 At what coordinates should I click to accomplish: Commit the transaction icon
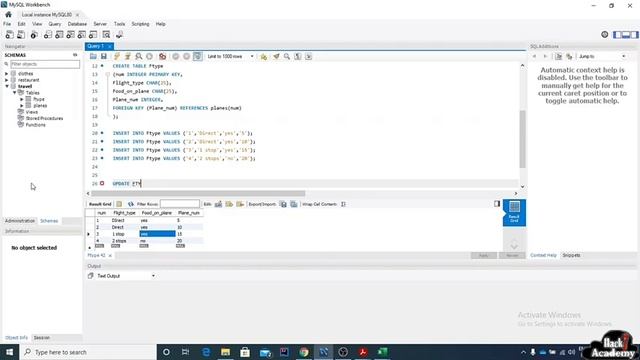click(x=176, y=56)
